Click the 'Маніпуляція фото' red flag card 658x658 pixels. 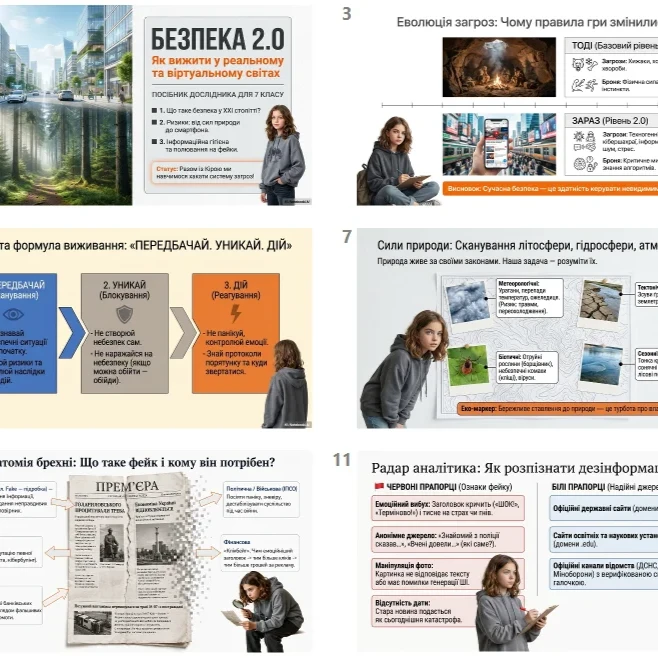click(x=448, y=574)
